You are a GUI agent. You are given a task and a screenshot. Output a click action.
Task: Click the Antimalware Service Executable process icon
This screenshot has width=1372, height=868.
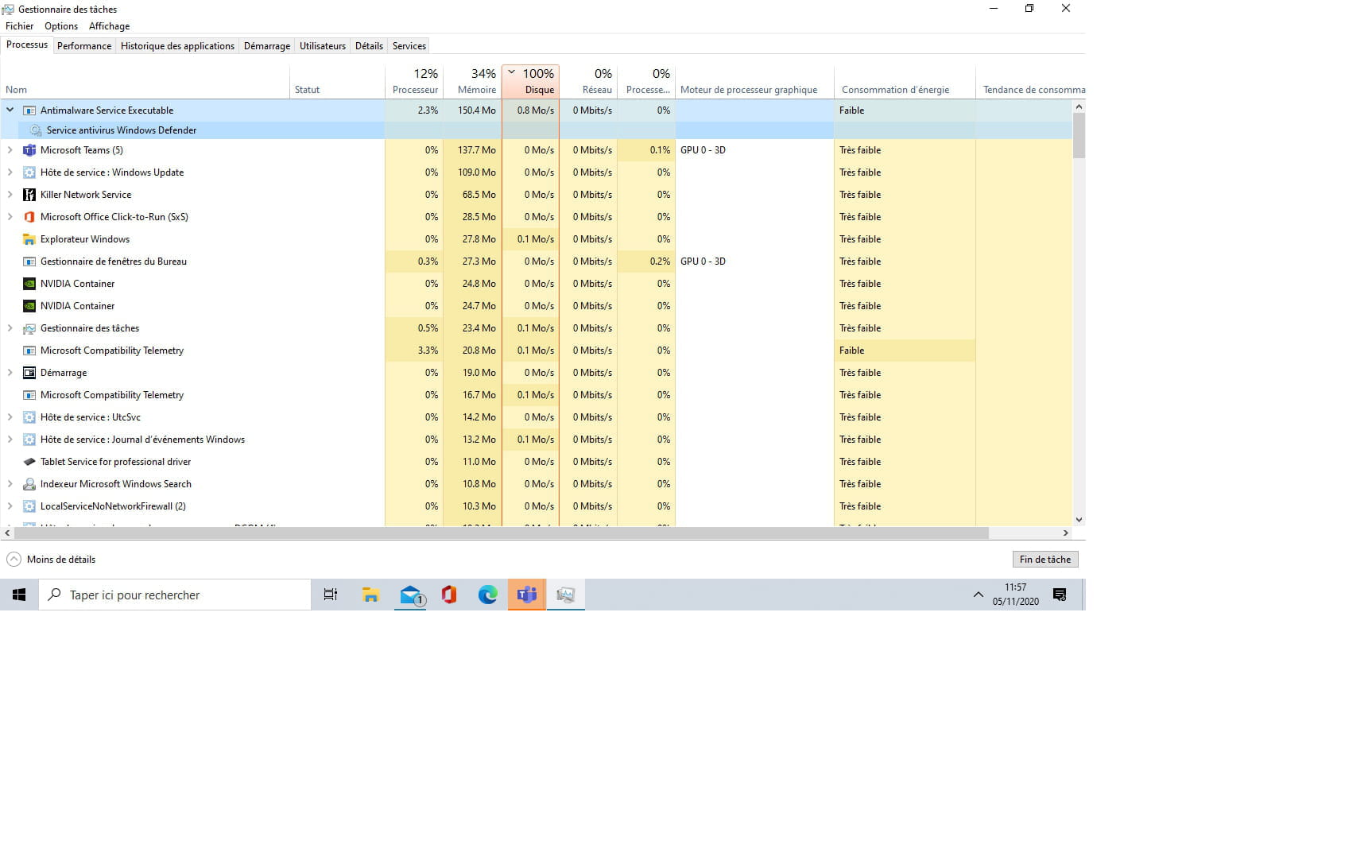click(x=29, y=110)
